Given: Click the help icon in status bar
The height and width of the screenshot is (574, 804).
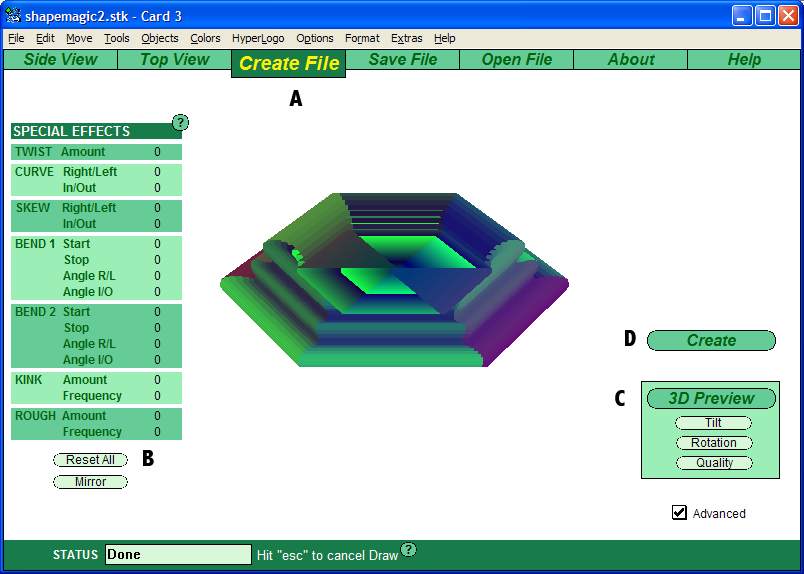Looking at the screenshot, I should 408,550.
